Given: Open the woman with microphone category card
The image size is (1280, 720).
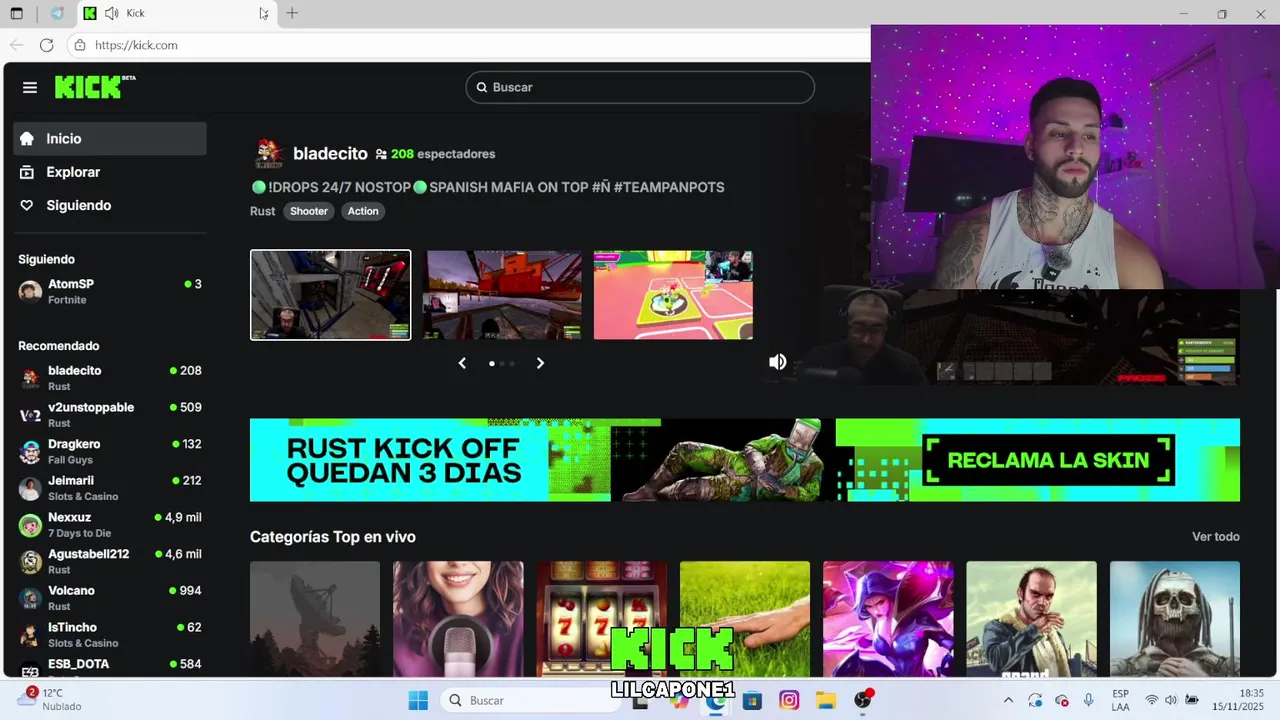Looking at the screenshot, I should coord(458,619).
